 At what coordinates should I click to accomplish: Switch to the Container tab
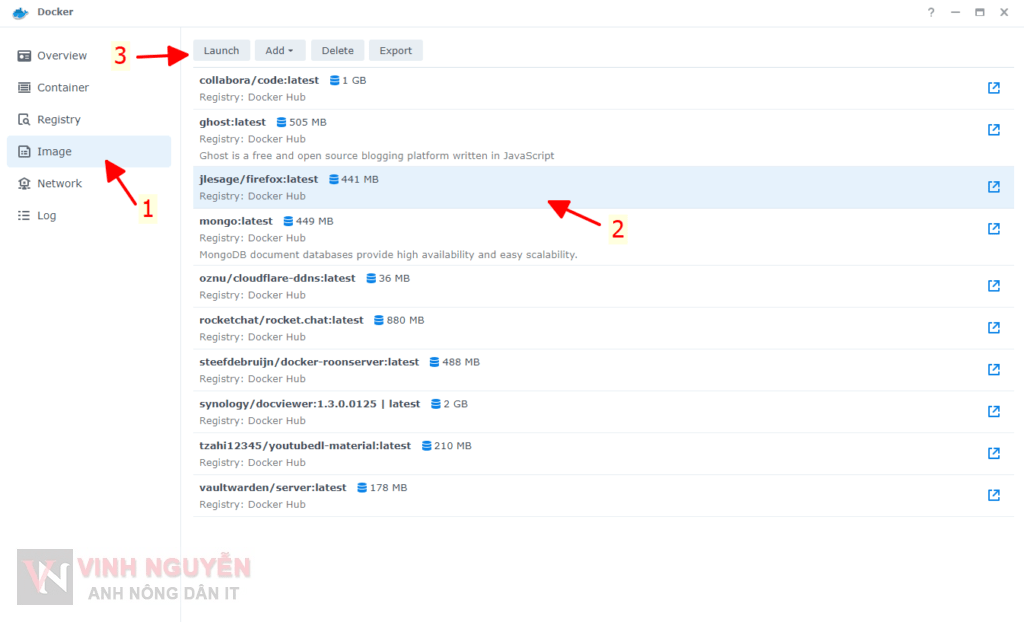pyautogui.click(x=22, y=87)
